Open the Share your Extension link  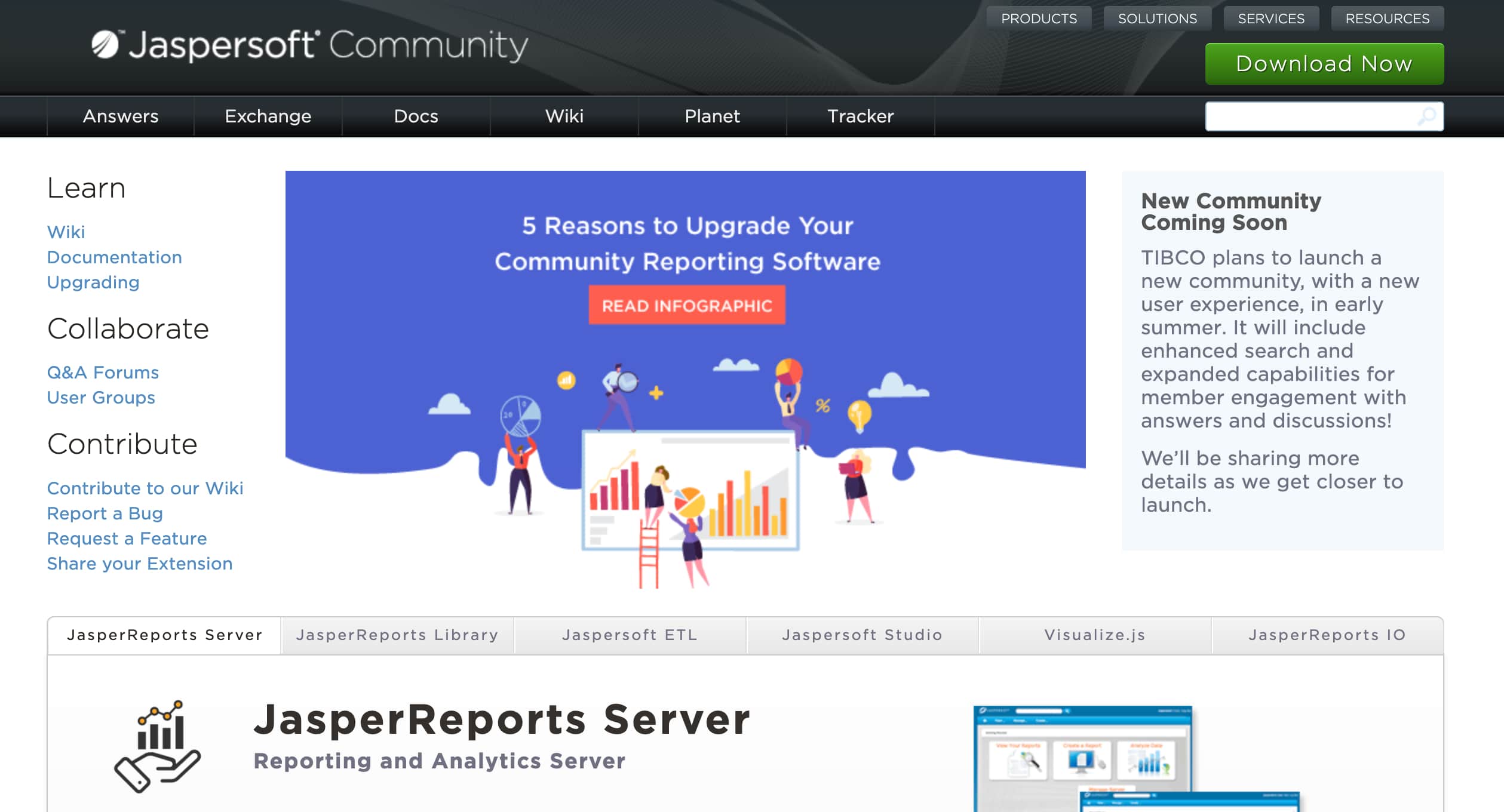tap(140, 563)
